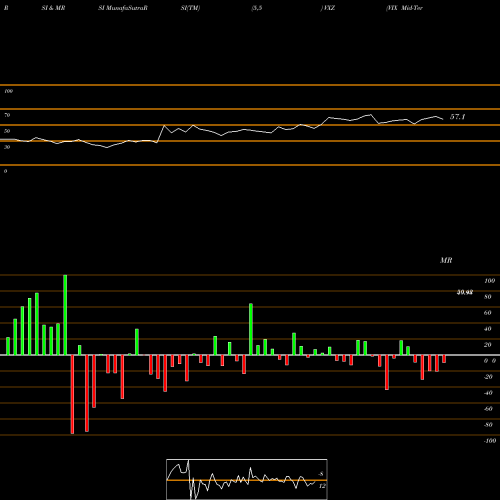
Task: Click the MR panel title label
Action: (446, 260)
